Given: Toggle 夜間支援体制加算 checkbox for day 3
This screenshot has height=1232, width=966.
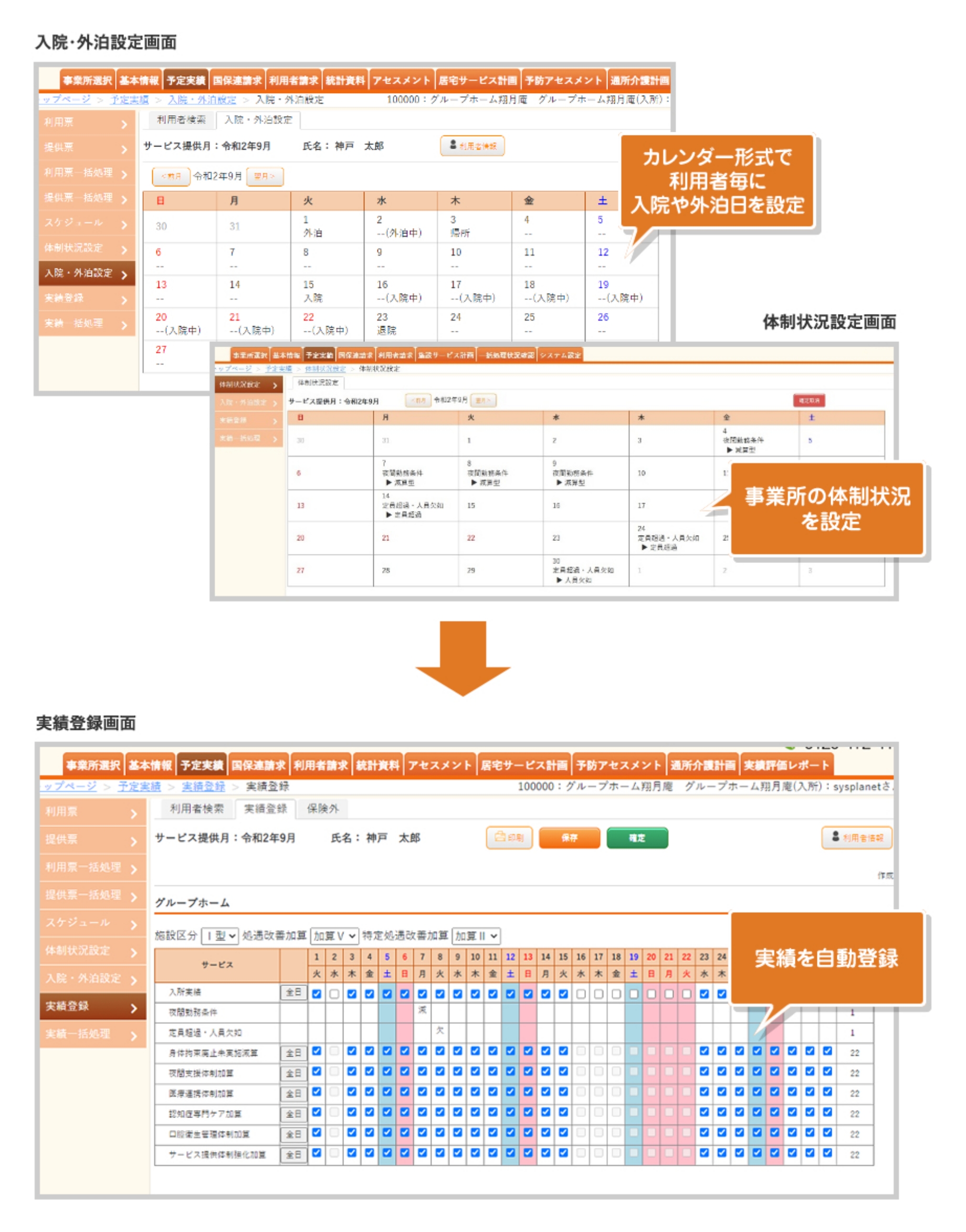Looking at the screenshot, I should pyautogui.click(x=352, y=1071).
